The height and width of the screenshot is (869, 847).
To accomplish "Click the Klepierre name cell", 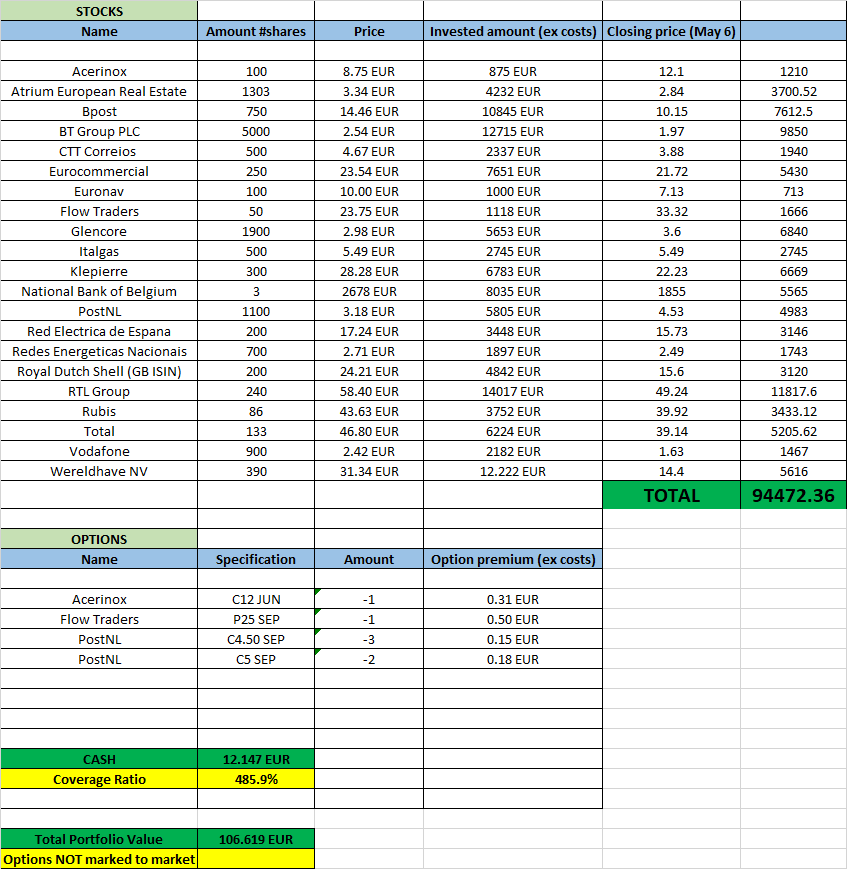I will (x=99, y=270).
